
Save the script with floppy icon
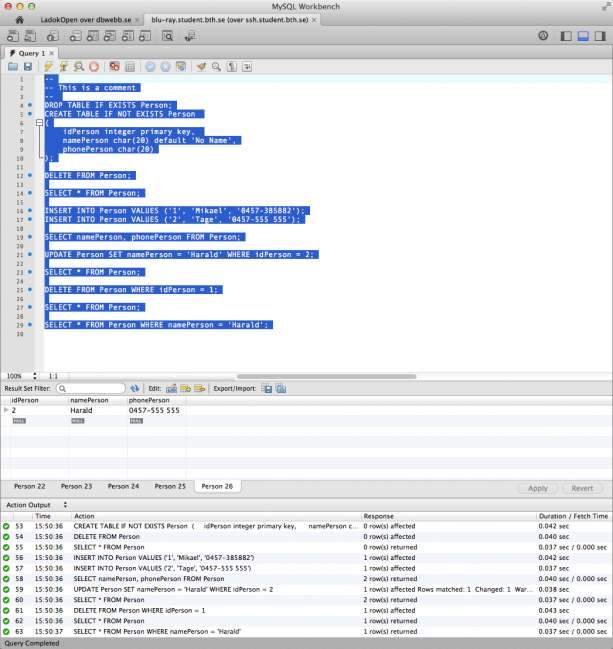[28, 67]
